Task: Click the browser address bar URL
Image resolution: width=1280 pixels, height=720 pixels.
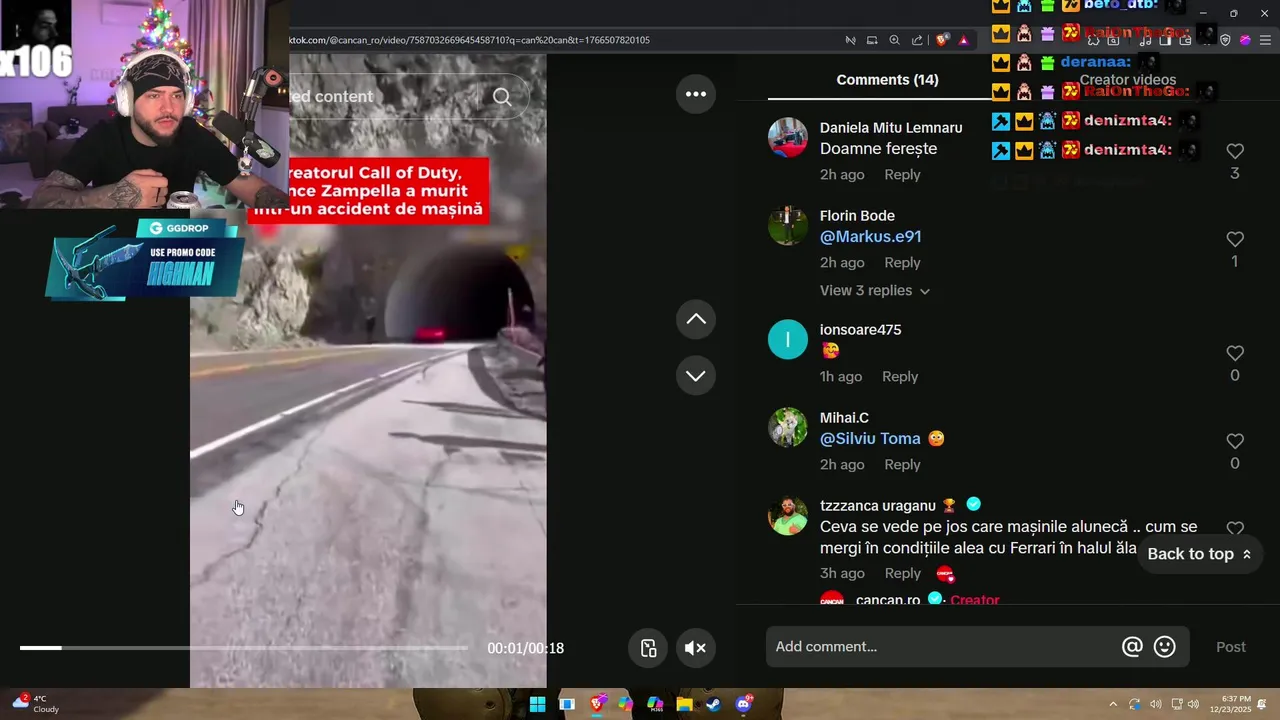Action: click(x=470, y=40)
